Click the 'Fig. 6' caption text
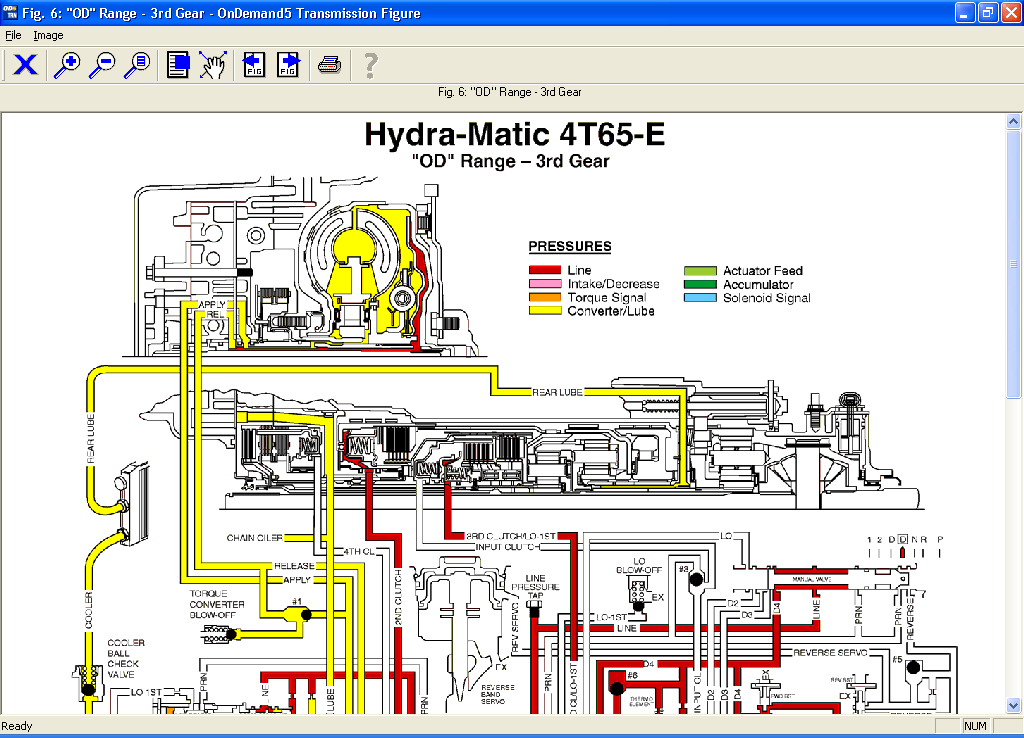 pyautogui.click(x=509, y=92)
